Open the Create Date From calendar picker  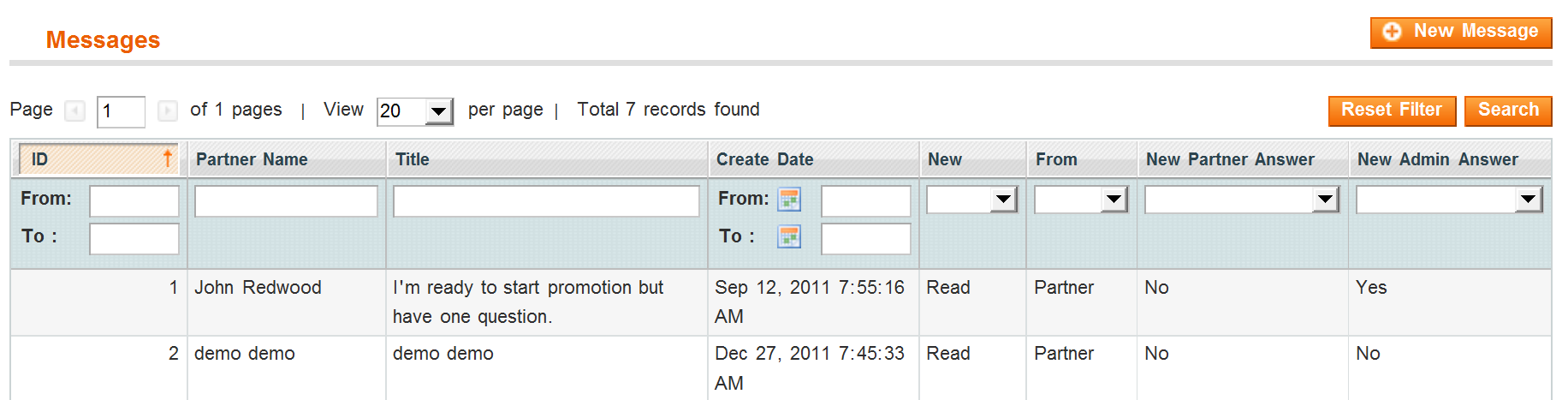click(789, 200)
